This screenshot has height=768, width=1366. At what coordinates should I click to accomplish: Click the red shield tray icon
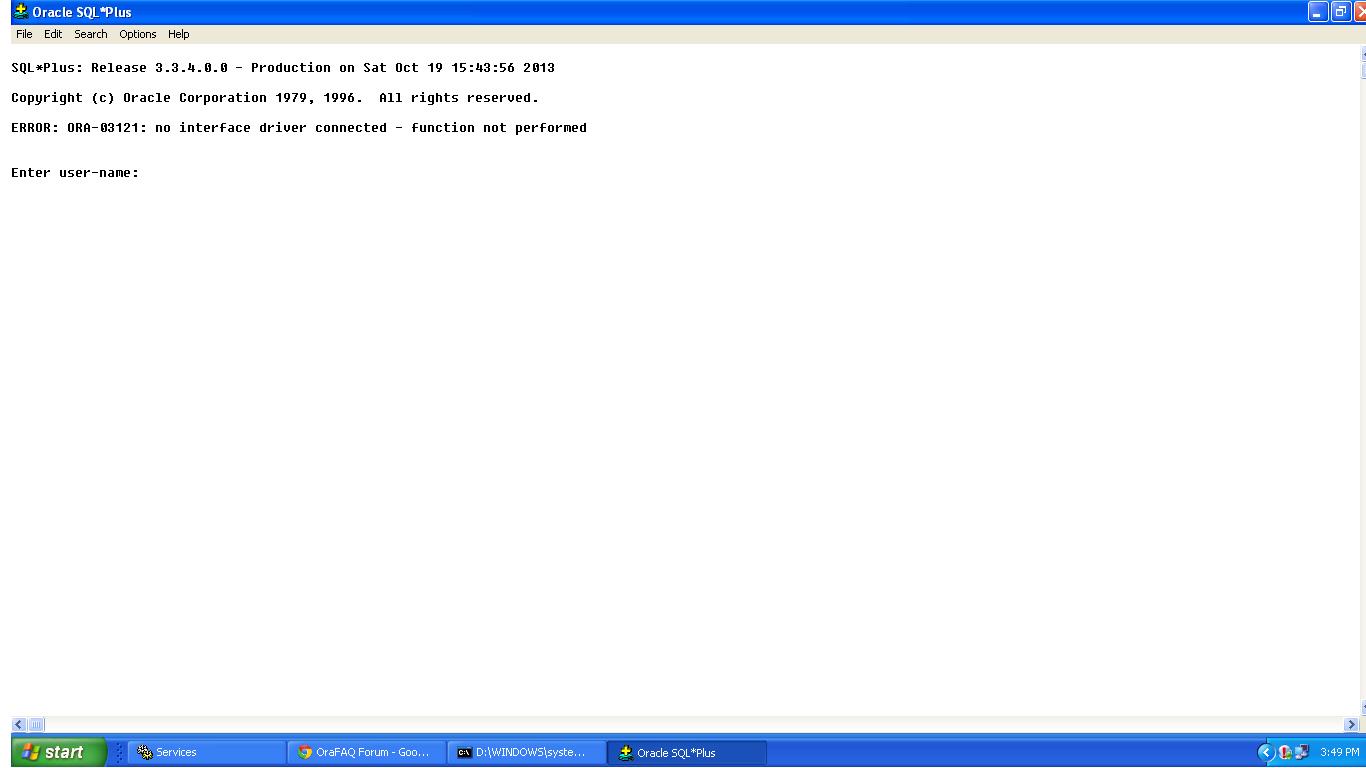click(1285, 752)
